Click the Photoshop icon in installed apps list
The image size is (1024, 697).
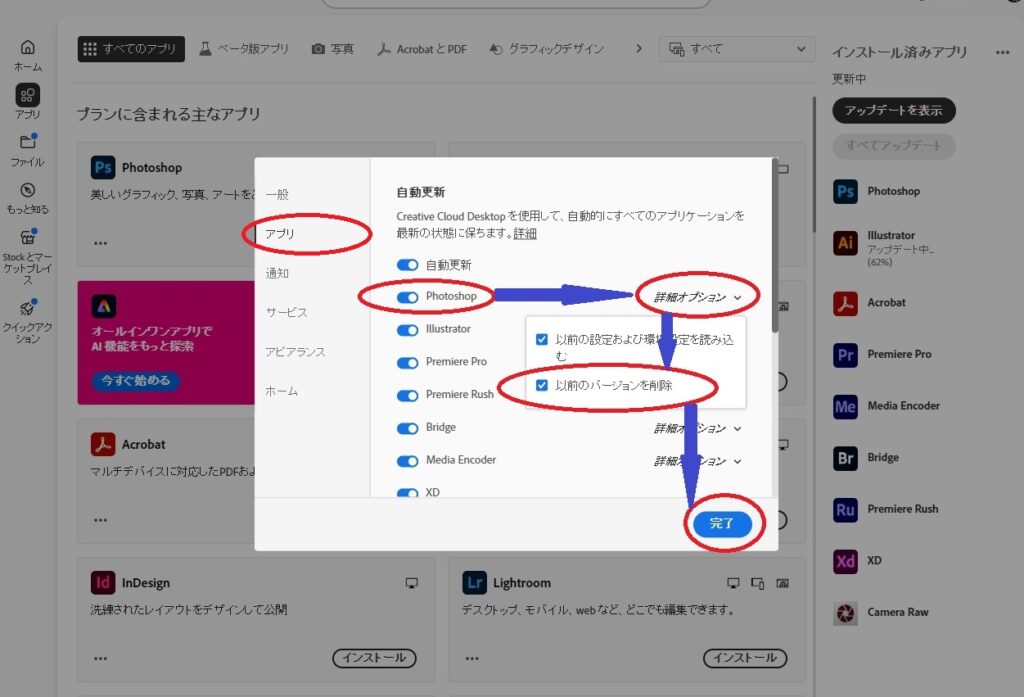coord(845,191)
